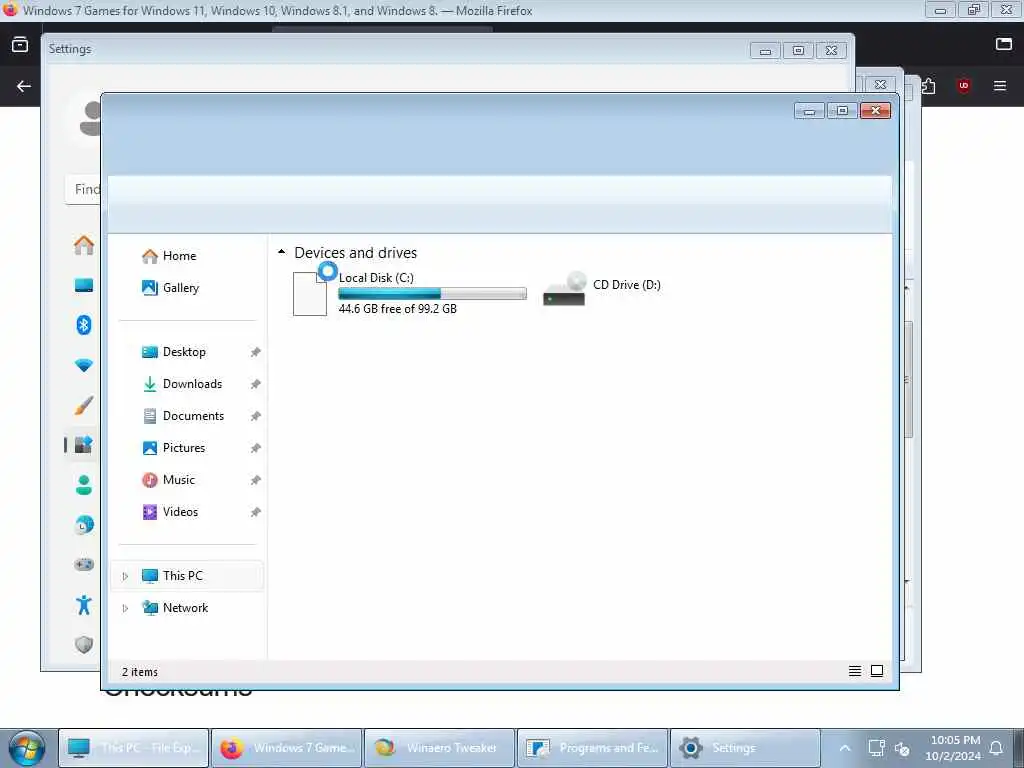Open the Apps section in Settings sidebar
The width and height of the screenshot is (1024, 768).
(x=84, y=445)
